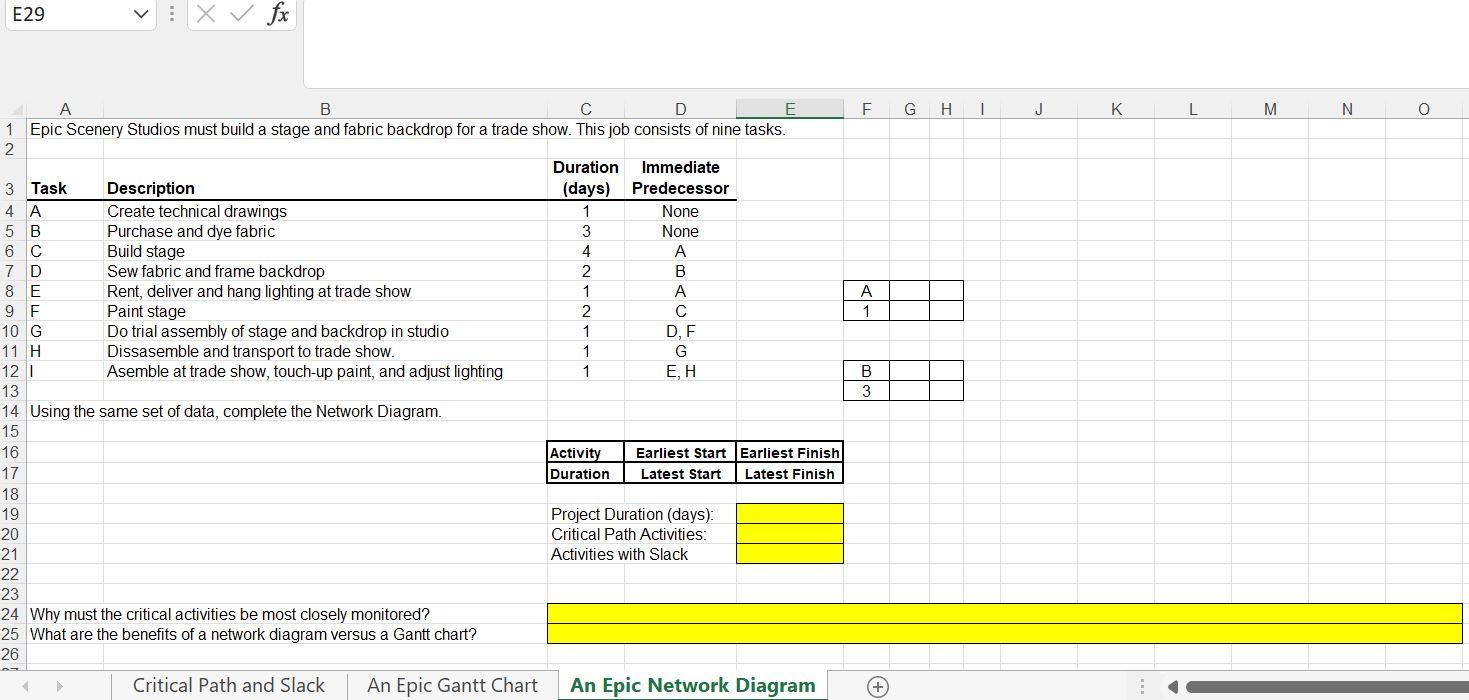Image resolution: width=1469 pixels, height=700 pixels.
Task: Click the previous sheet navigation arrow
Action: point(24,687)
